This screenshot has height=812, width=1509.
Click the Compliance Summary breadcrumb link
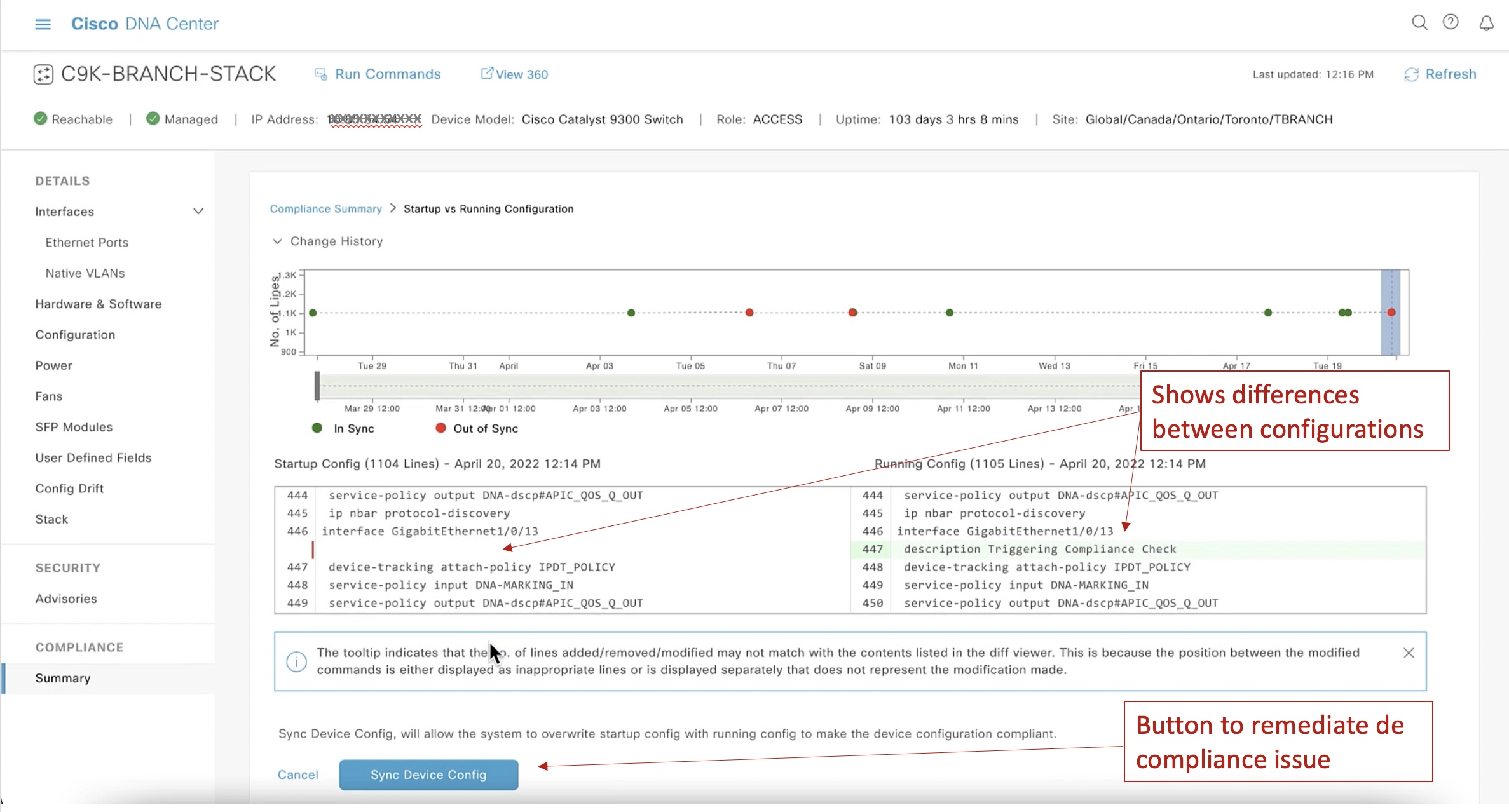point(325,209)
